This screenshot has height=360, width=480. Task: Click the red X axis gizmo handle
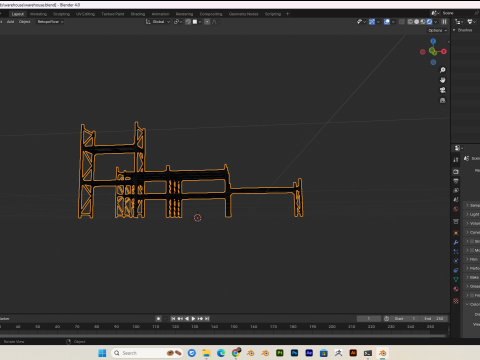pos(444,52)
